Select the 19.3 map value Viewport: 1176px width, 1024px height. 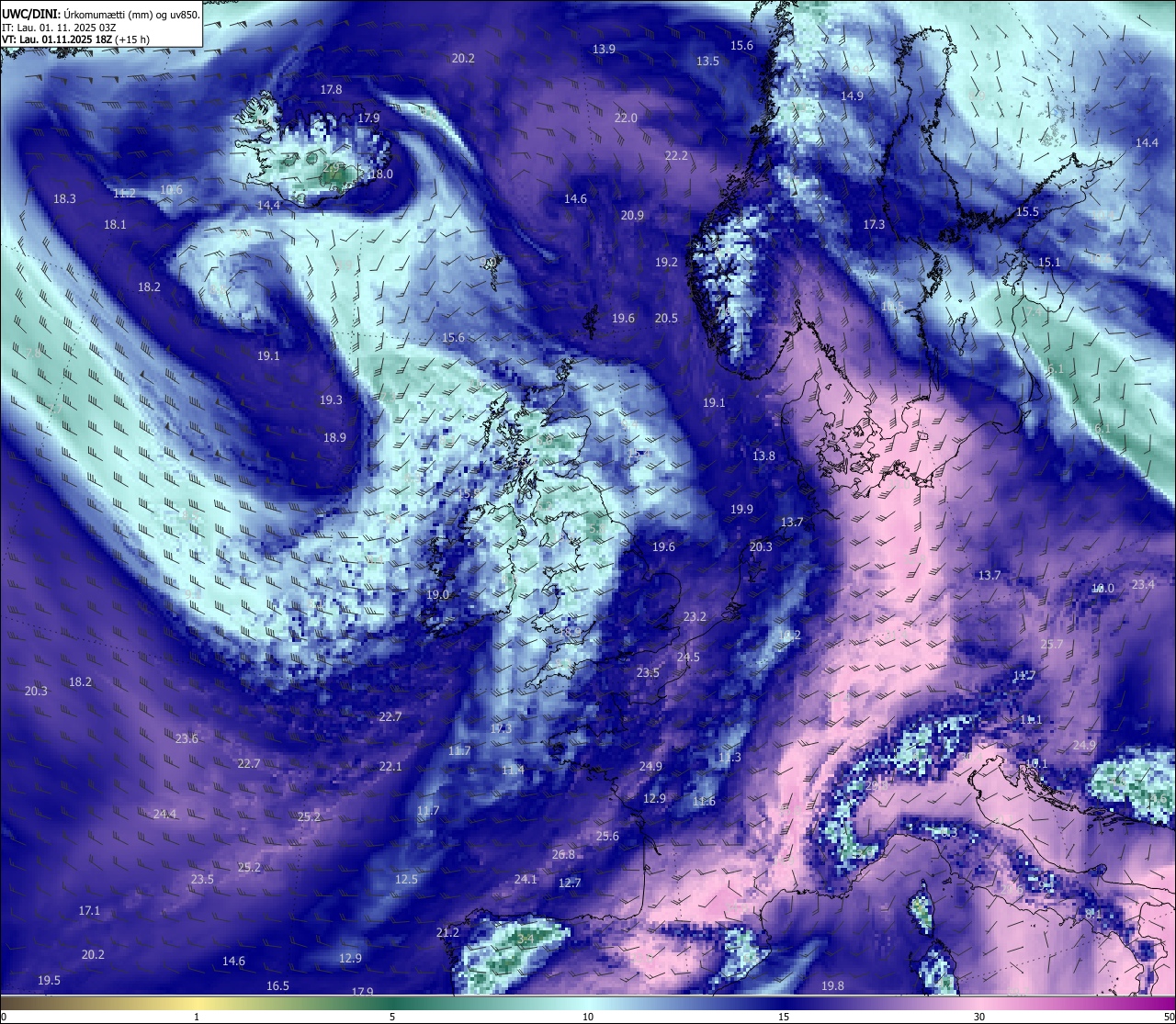coord(331,400)
